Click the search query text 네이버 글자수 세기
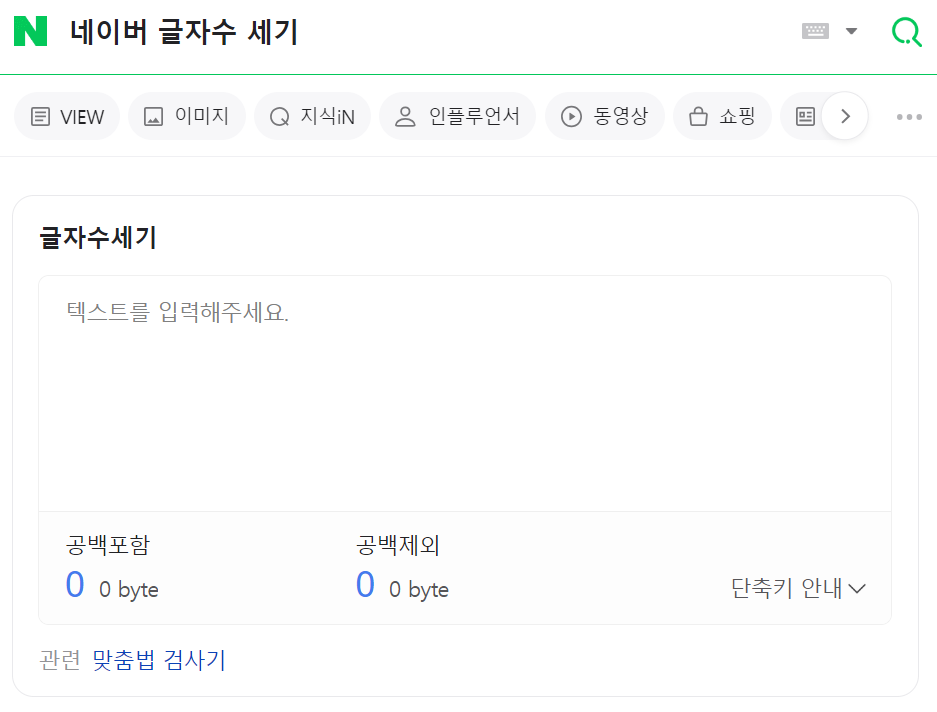The image size is (937, 712). [x=184, y=32]
